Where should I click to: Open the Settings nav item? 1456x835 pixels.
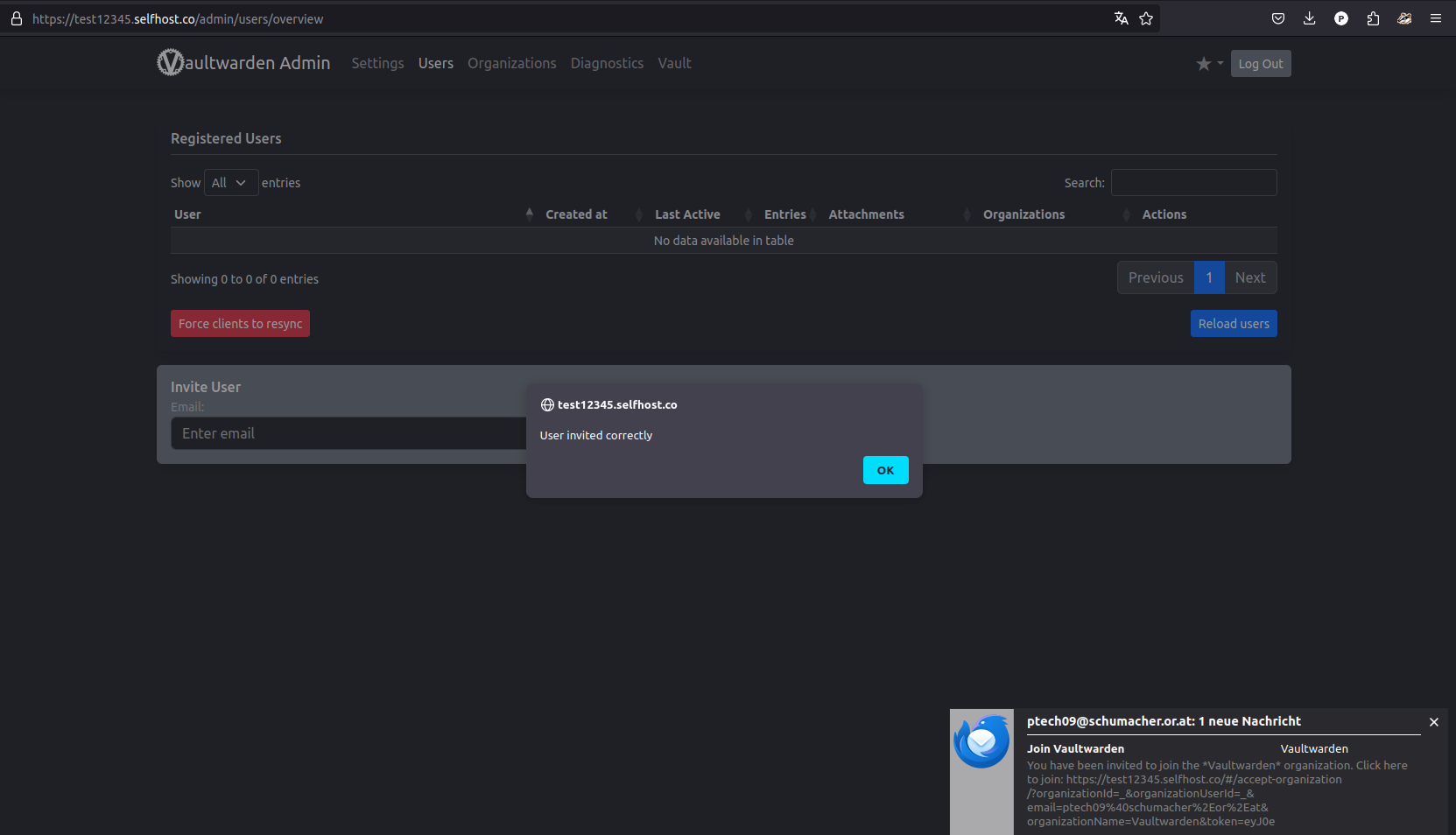click(377, 63)
